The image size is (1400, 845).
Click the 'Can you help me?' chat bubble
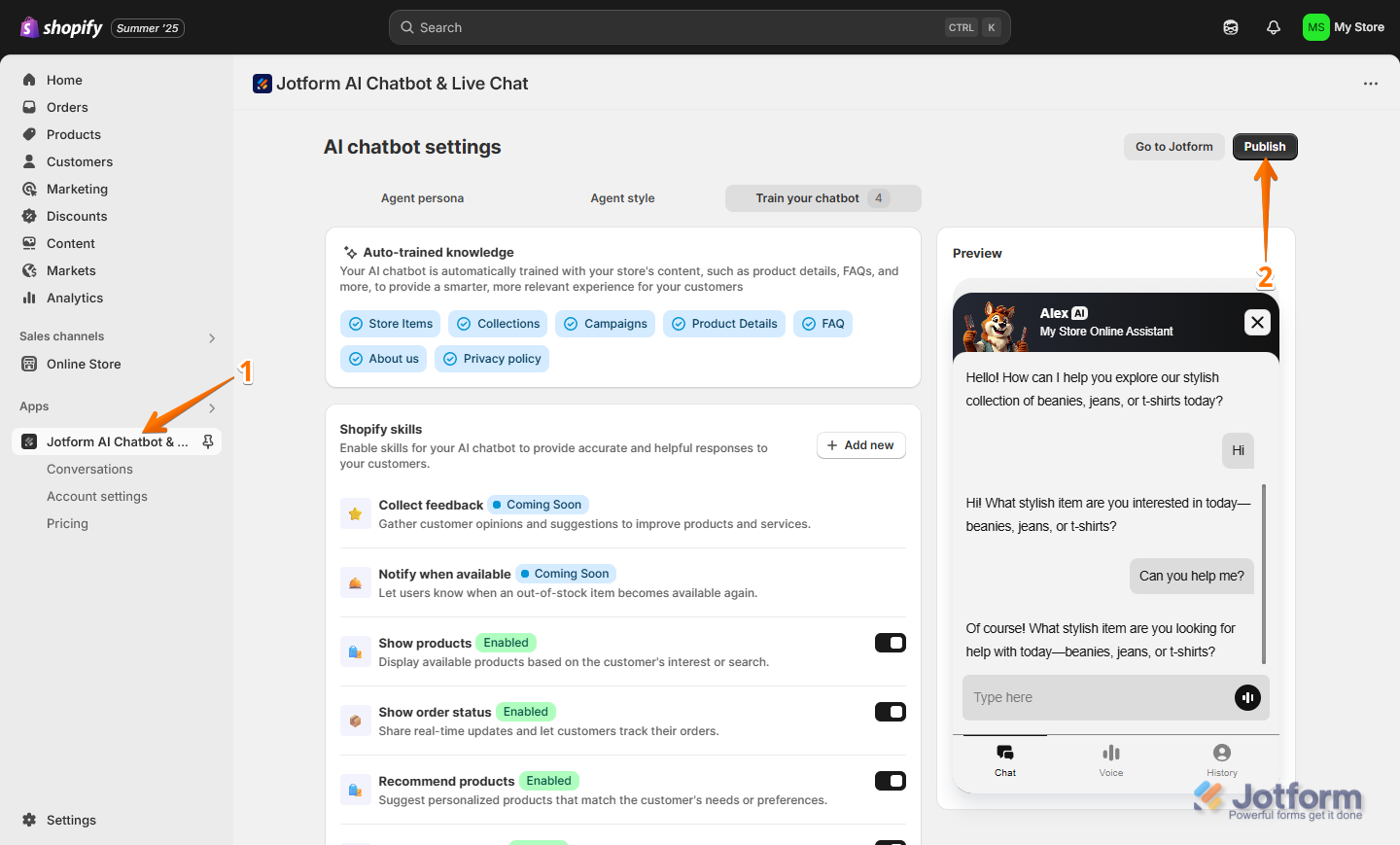point(1192,576)
